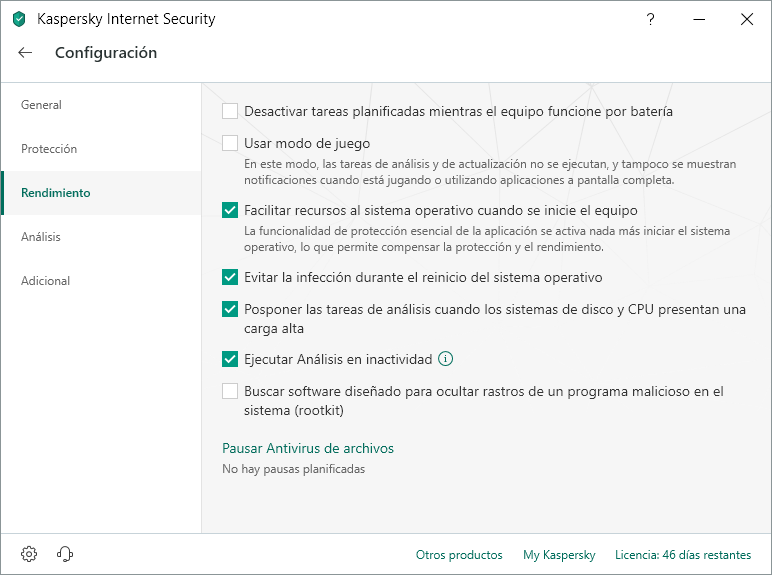Uncheck Posponer las tareas de análisis

point(230,309)
